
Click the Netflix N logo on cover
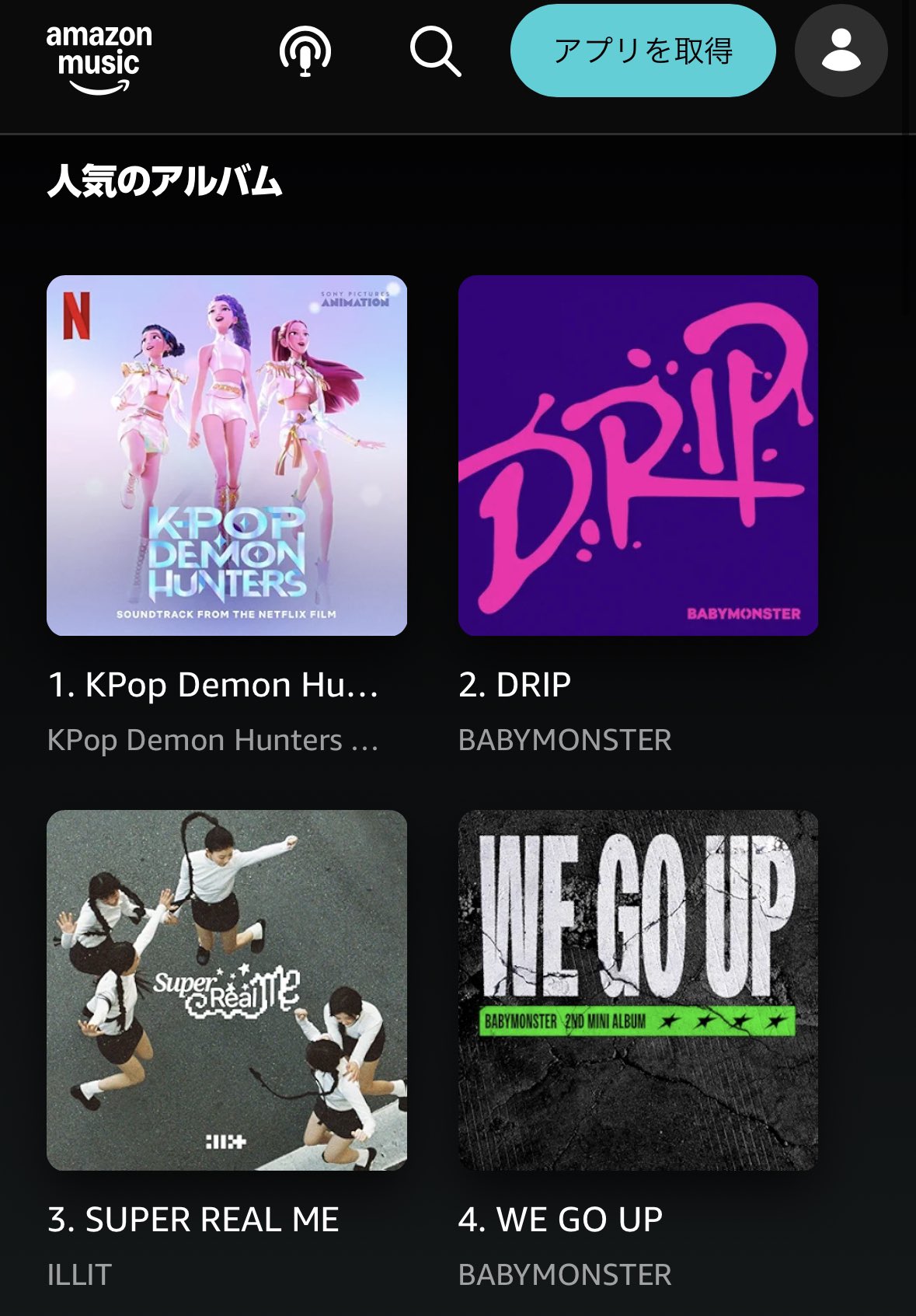coord(77,316)
